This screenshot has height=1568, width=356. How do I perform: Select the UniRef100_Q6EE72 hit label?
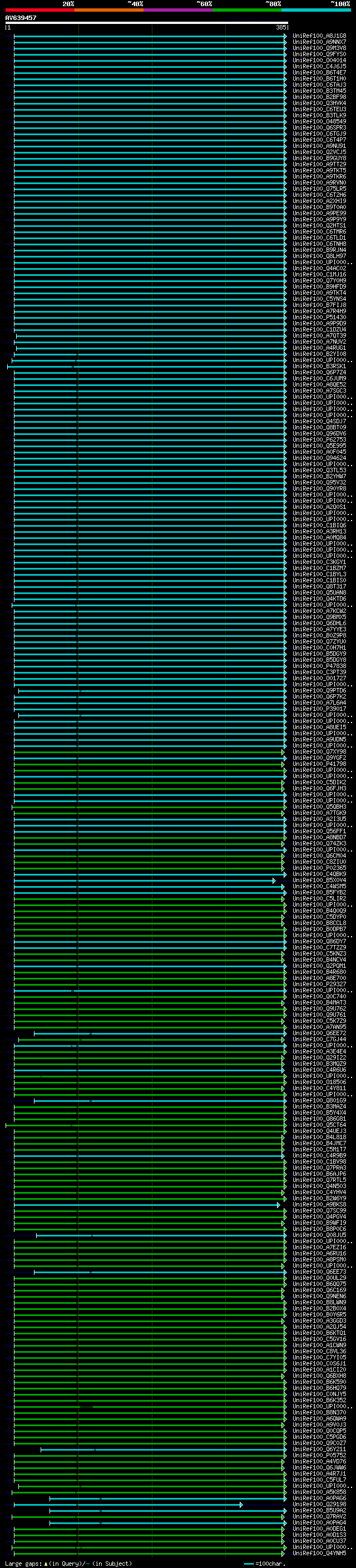click(319, 1033)
